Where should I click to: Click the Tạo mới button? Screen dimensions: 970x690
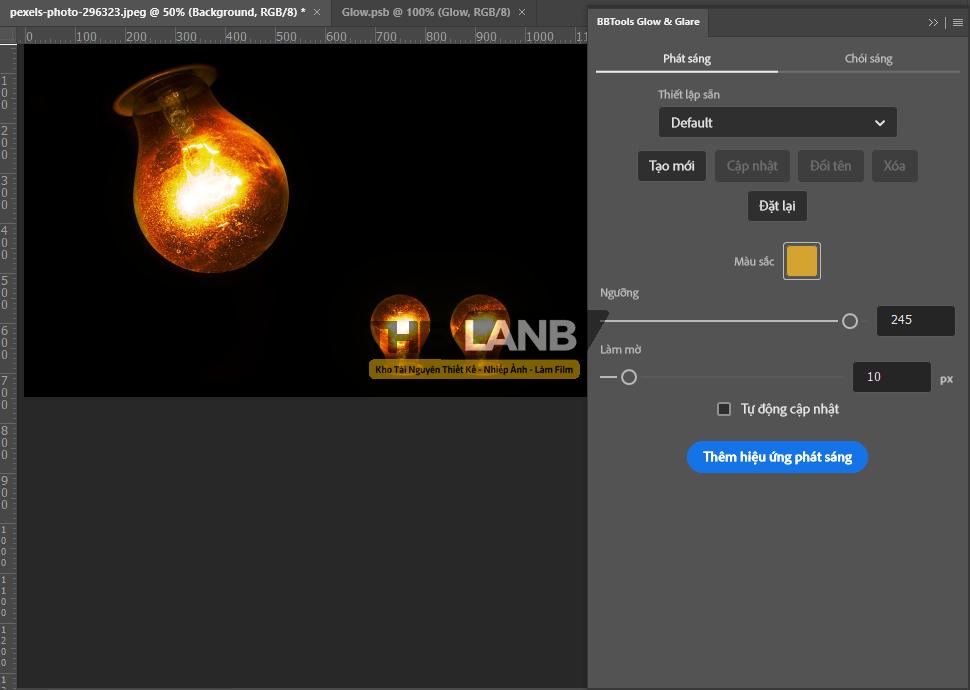tap(672, 166)
